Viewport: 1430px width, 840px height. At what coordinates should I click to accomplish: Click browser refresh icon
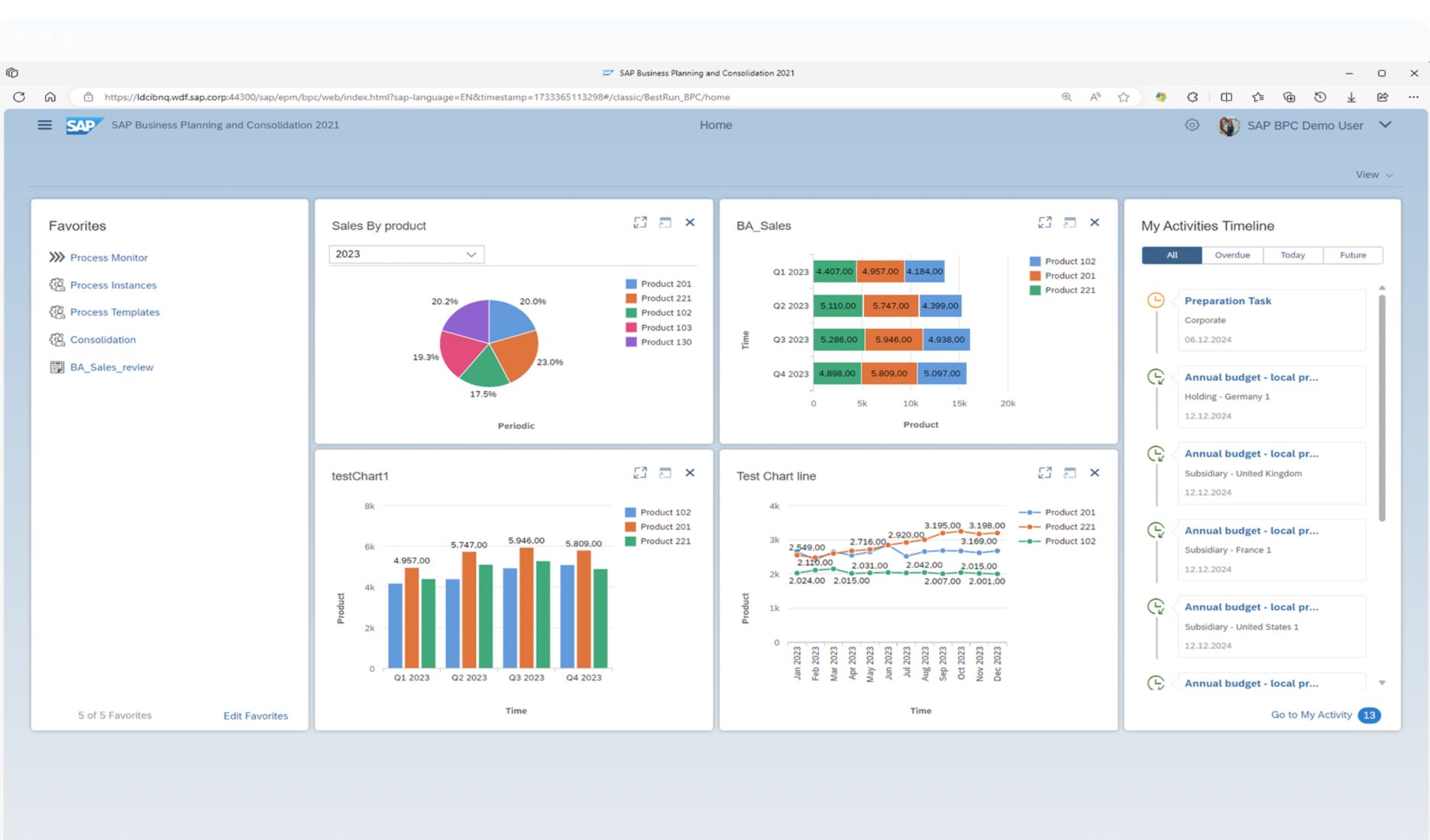pos(19,97)
